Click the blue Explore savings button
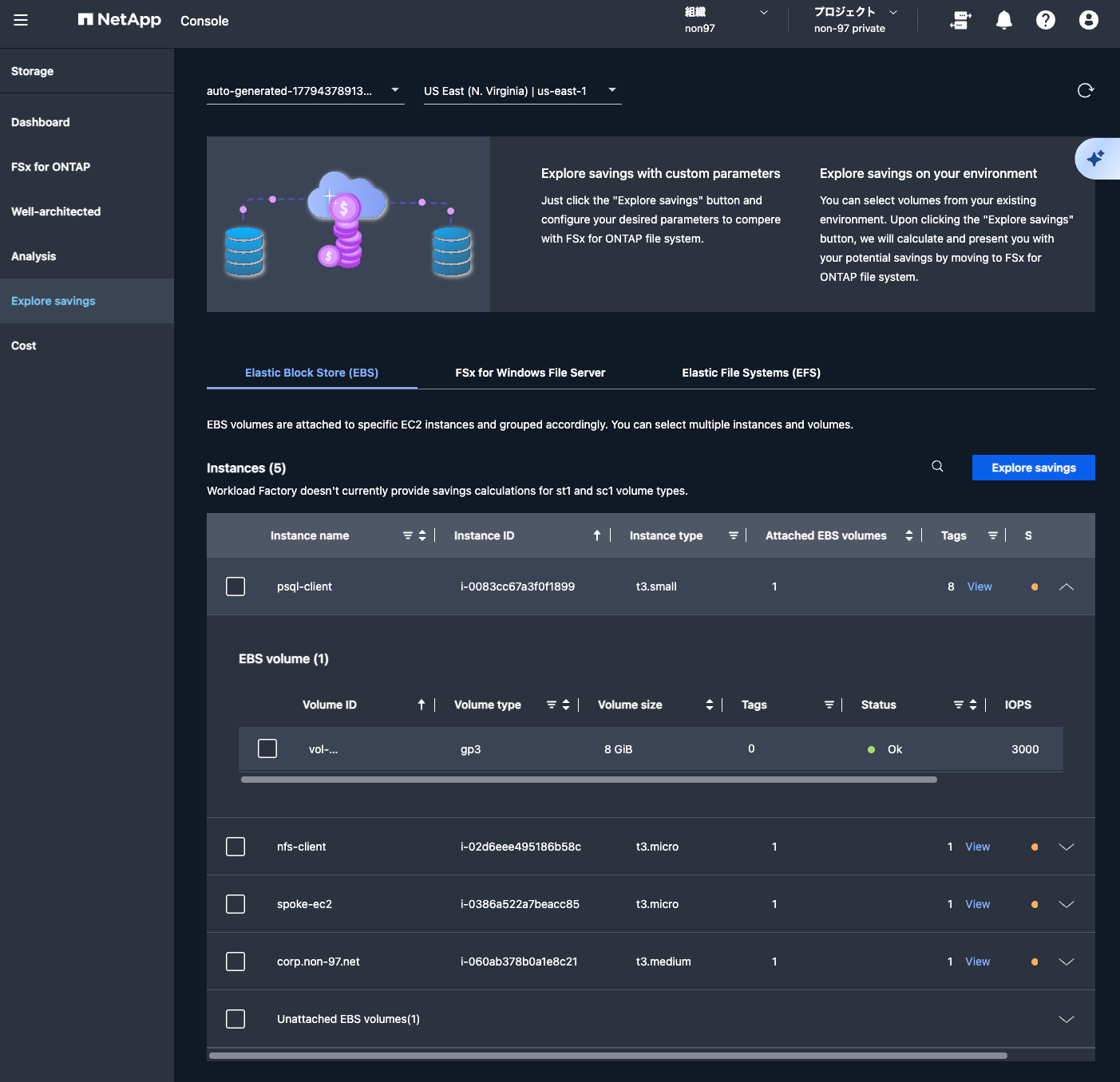1120x1082 pixels. (1033, 468)
